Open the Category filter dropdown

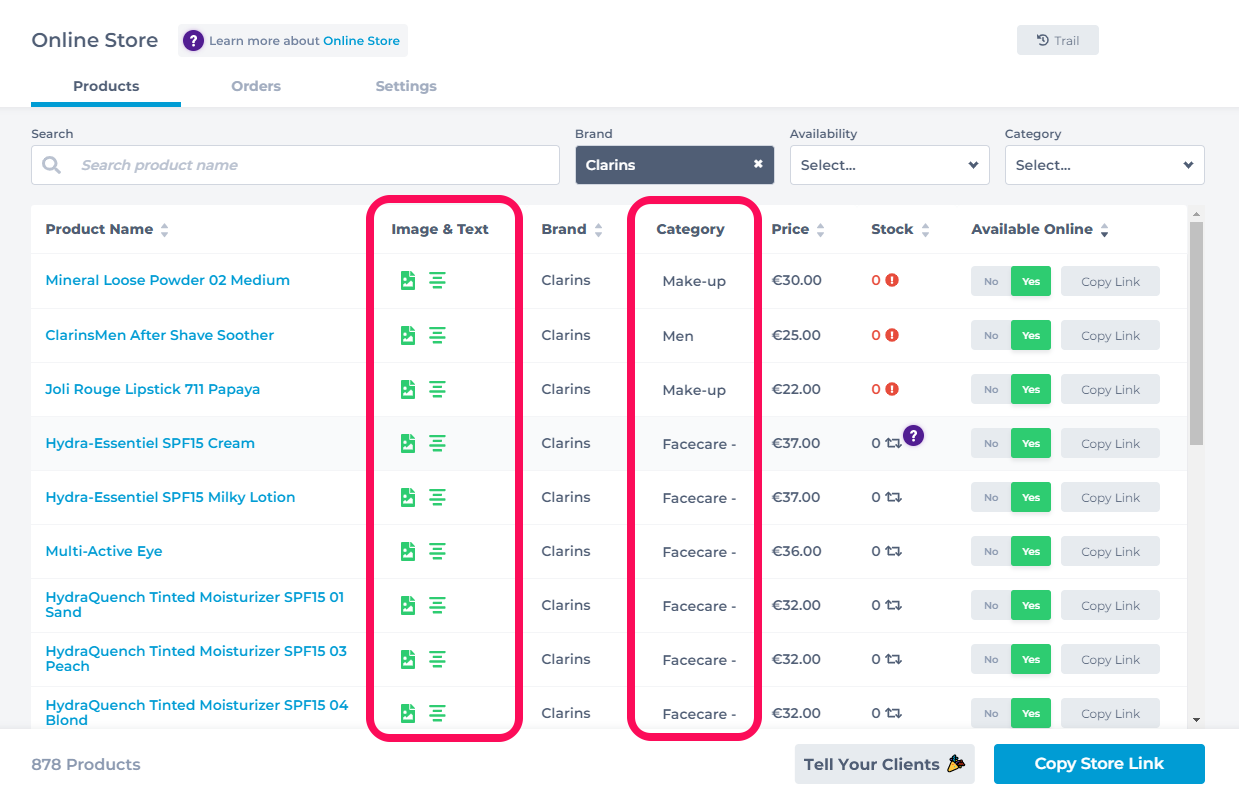coord(1105,165)
